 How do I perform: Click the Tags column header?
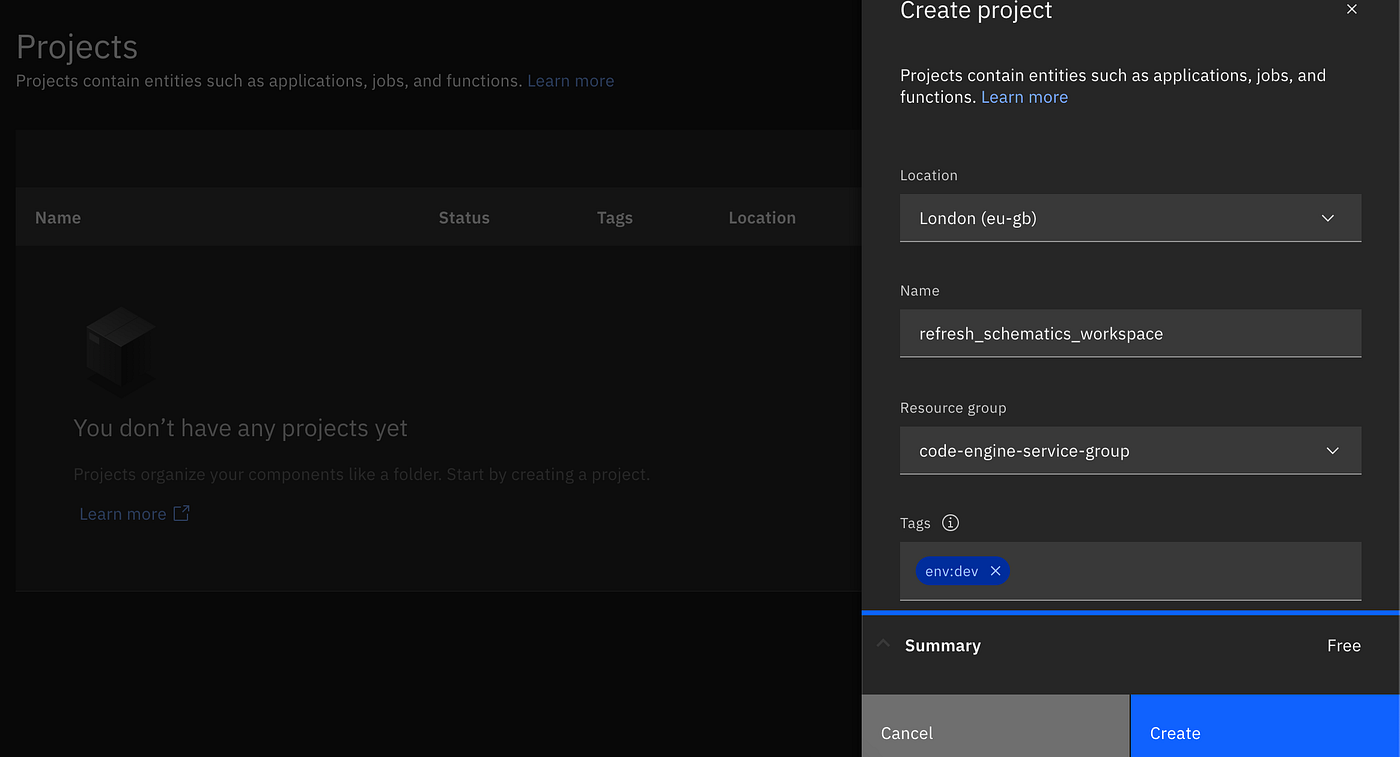pyautogui.click(x=614, y=218)
